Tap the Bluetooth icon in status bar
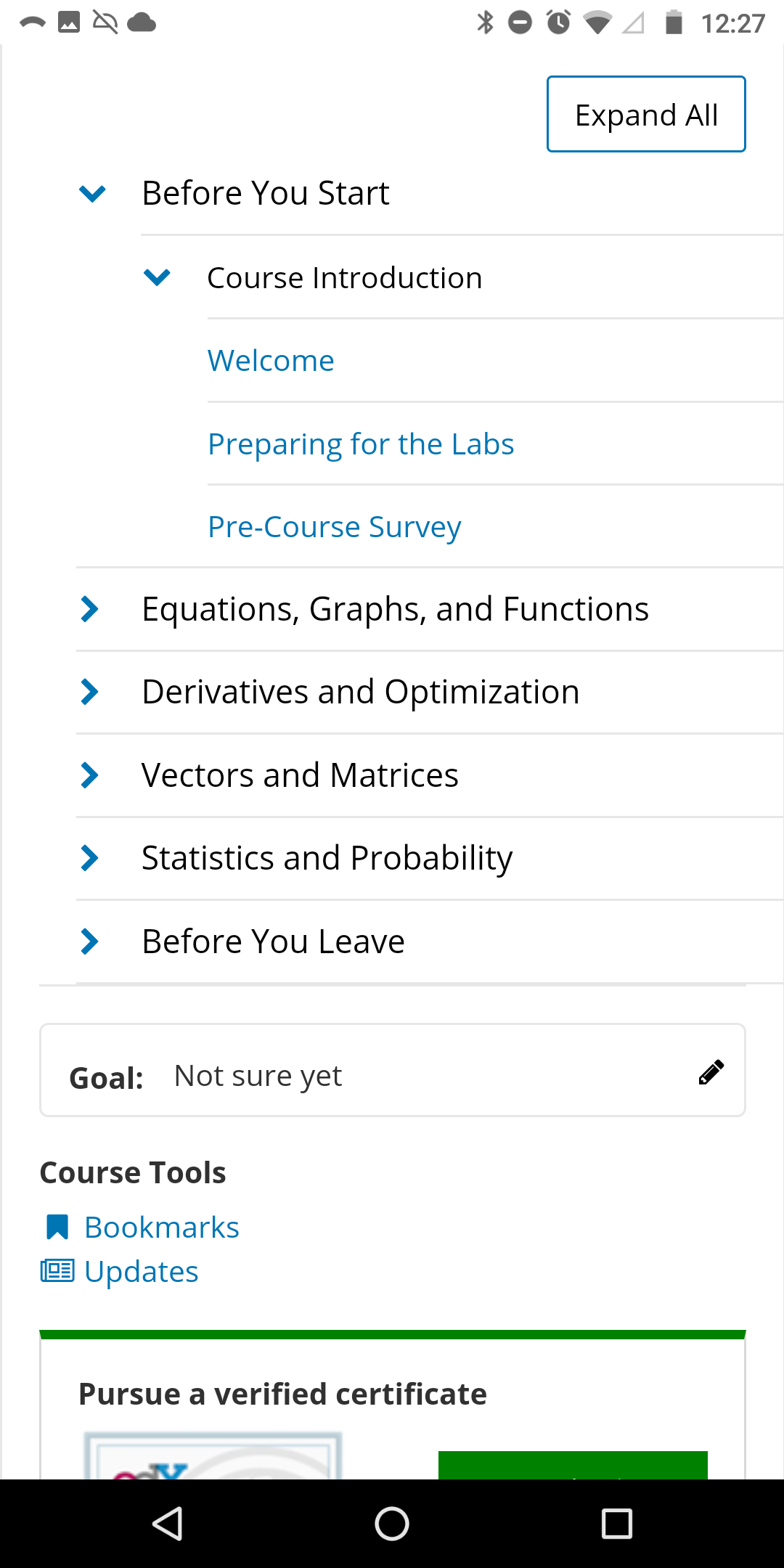The height and width of the screenshot is (1568, 784). [x=485, y=23]
